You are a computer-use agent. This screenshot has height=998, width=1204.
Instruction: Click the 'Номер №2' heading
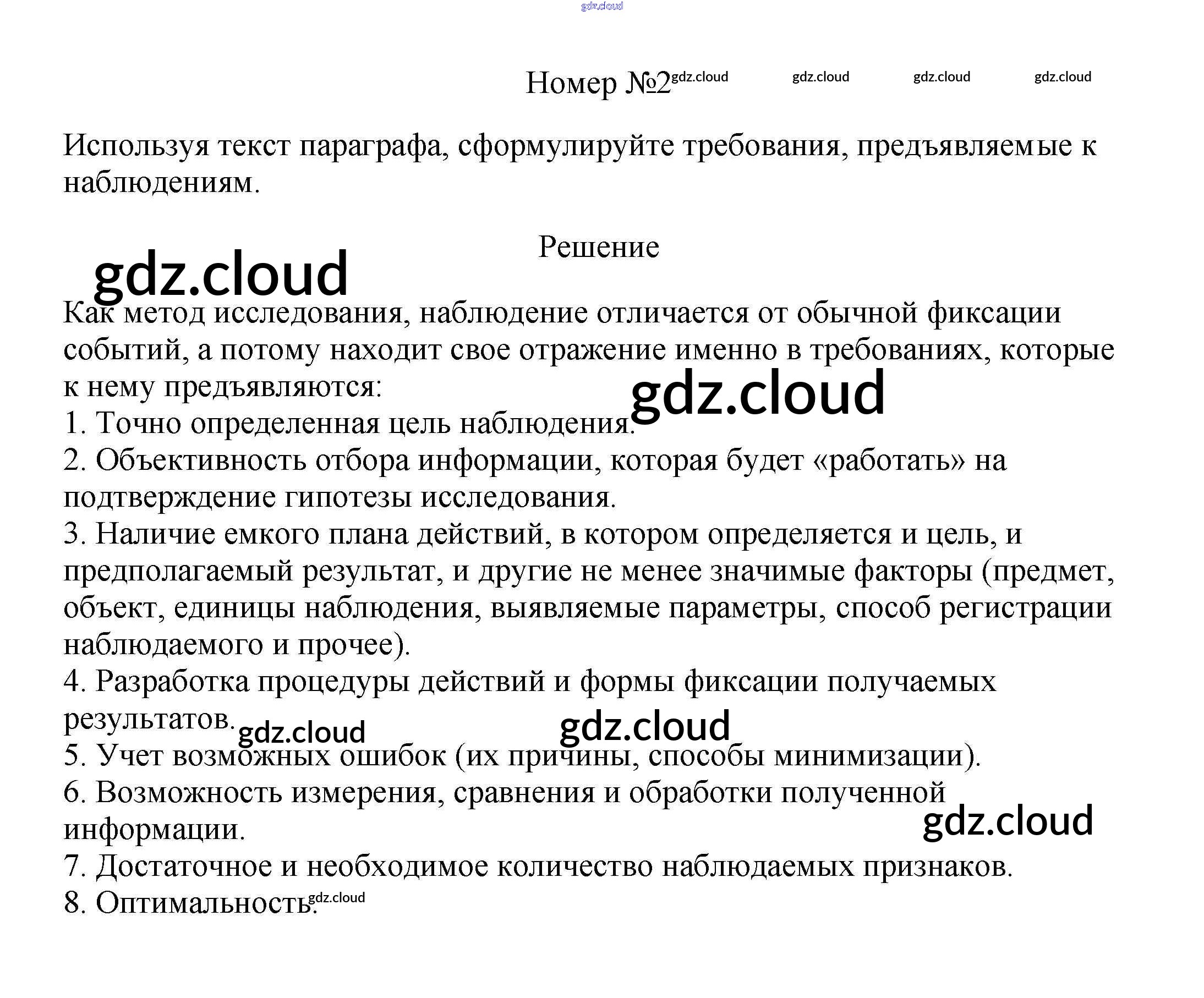pos(597,84)
